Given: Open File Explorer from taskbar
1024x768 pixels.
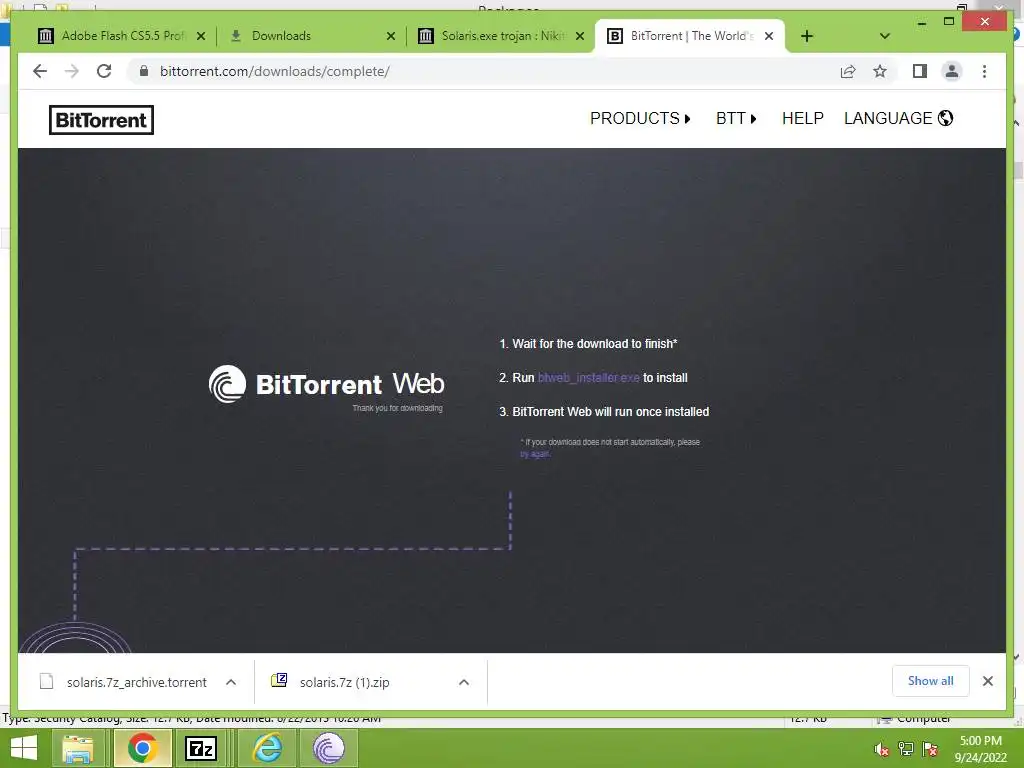Looking at the screenshot, I should click(78, 748).
